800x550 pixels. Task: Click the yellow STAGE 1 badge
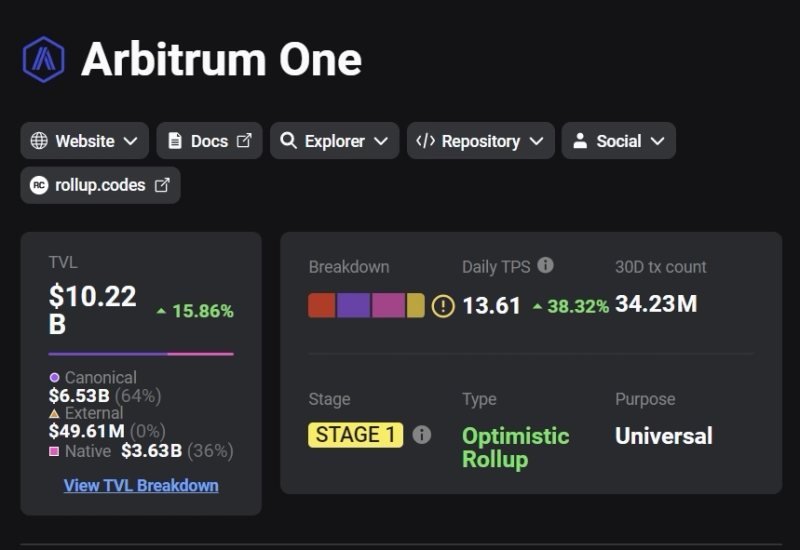(355, 435)
